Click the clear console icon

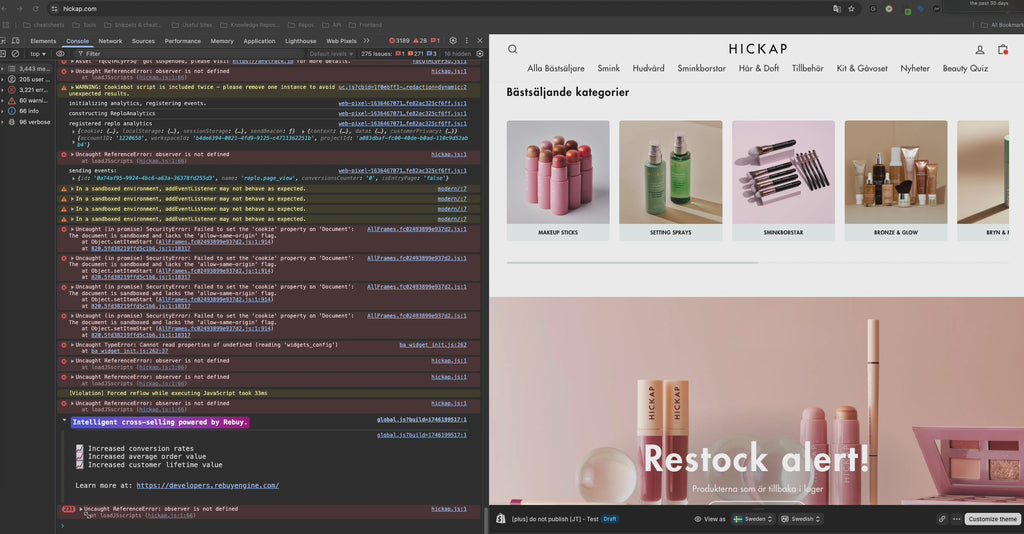click(15, 54)
